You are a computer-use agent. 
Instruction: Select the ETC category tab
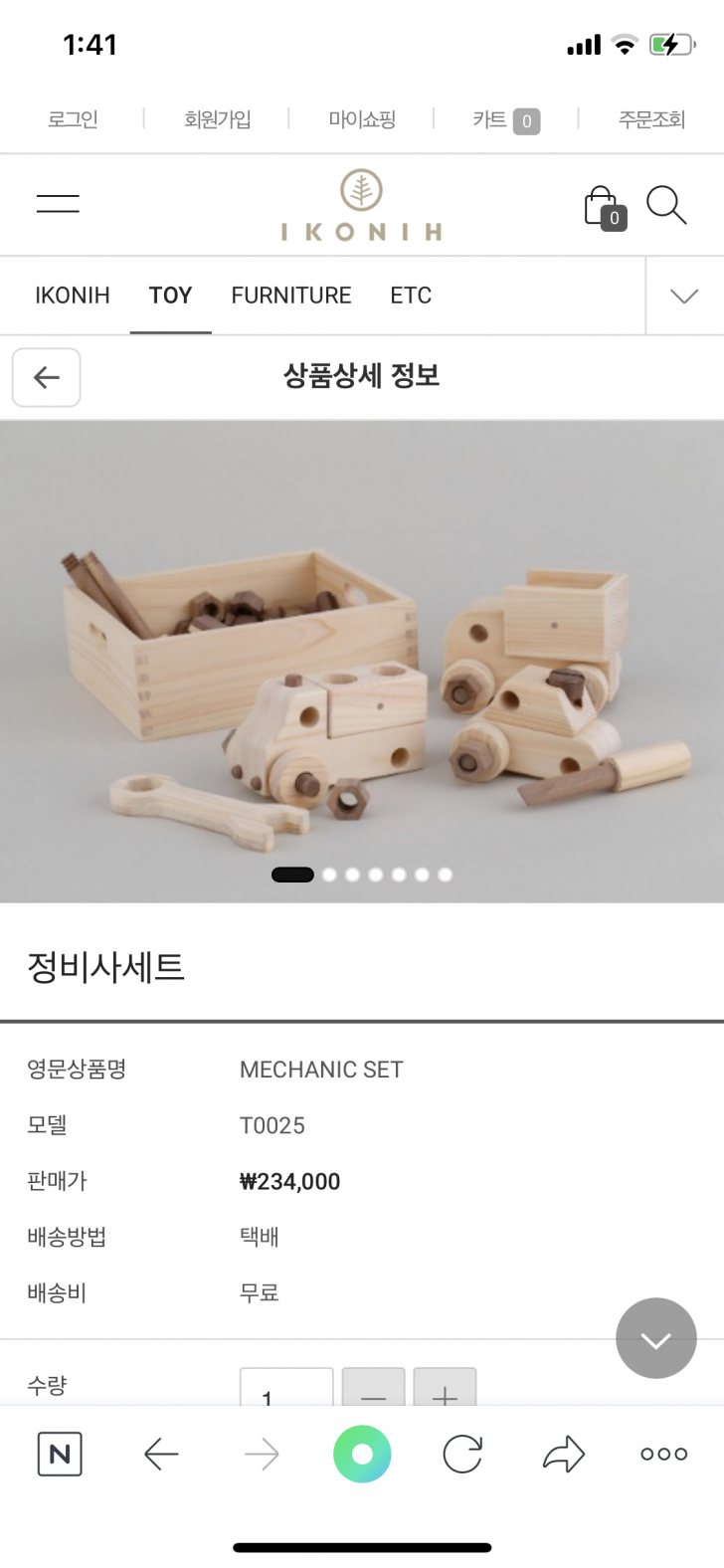point(411,295)
